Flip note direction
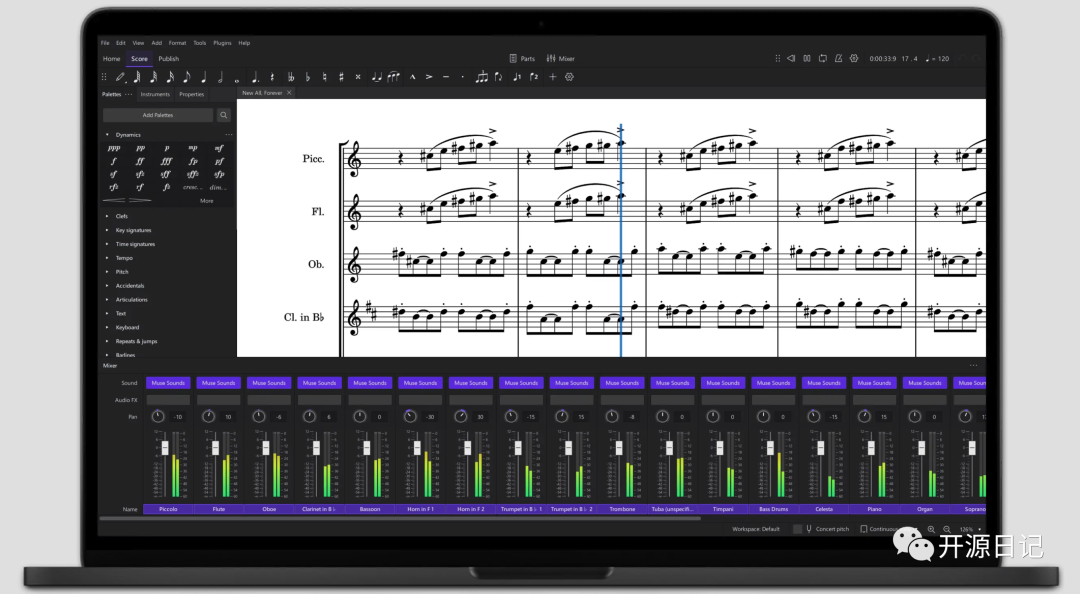 (499, 77)
